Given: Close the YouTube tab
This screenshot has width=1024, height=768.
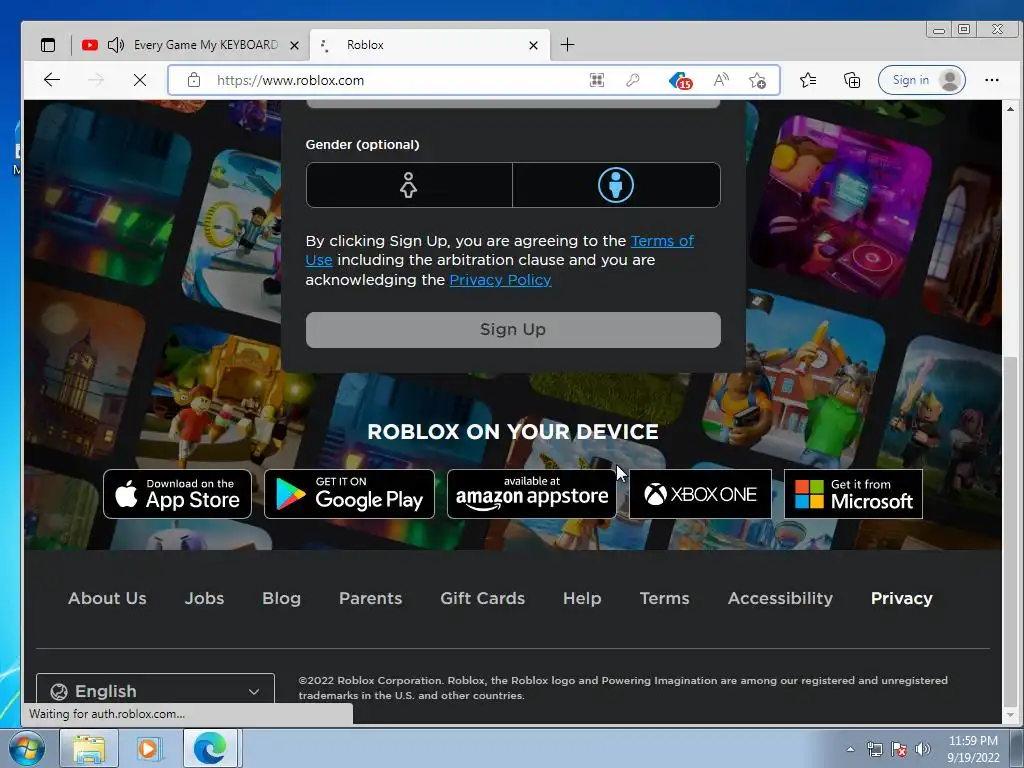Looking at the screenshot, I should [295, 45].
